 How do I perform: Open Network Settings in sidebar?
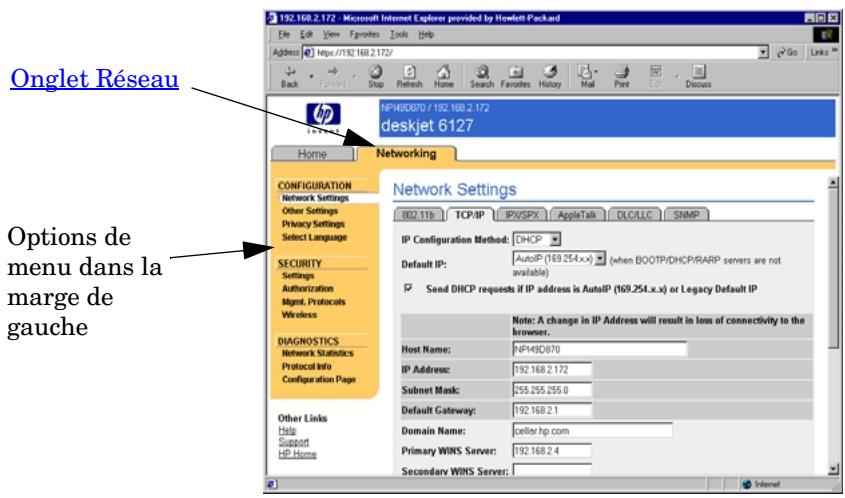pyautogui.click(x=315, y=198)
